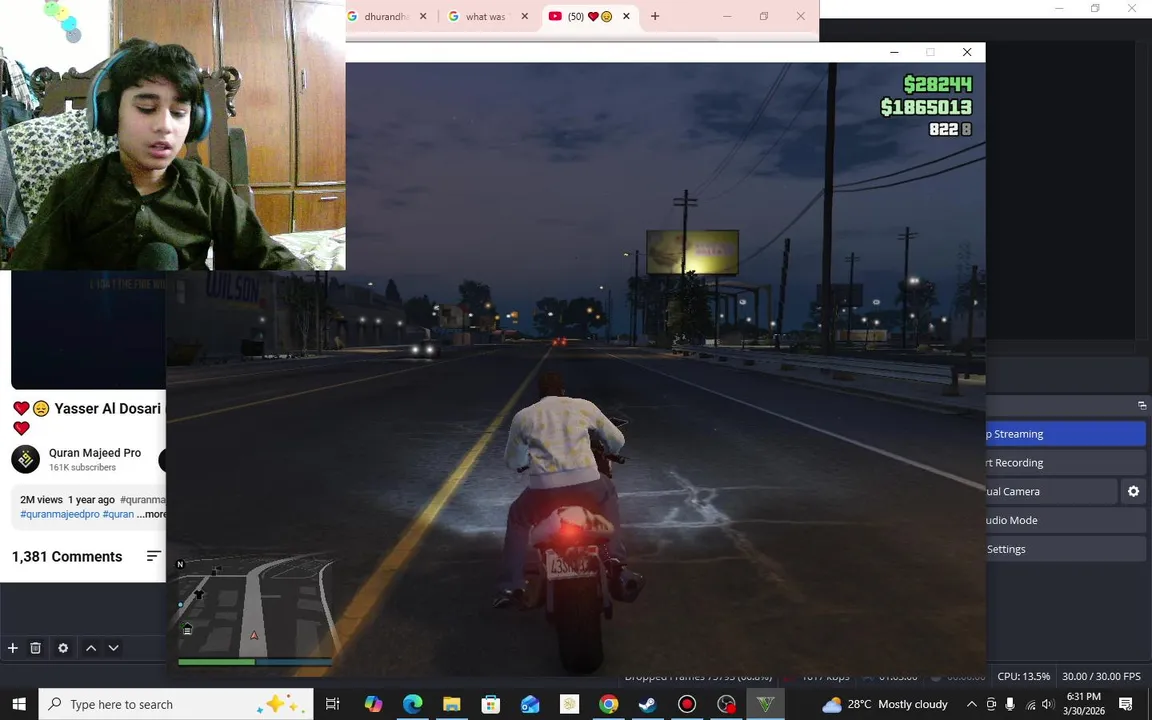Switch to the GTA V taskbar icon
The width and height of the screenshot is (1152, 720).
pos(766,704)
